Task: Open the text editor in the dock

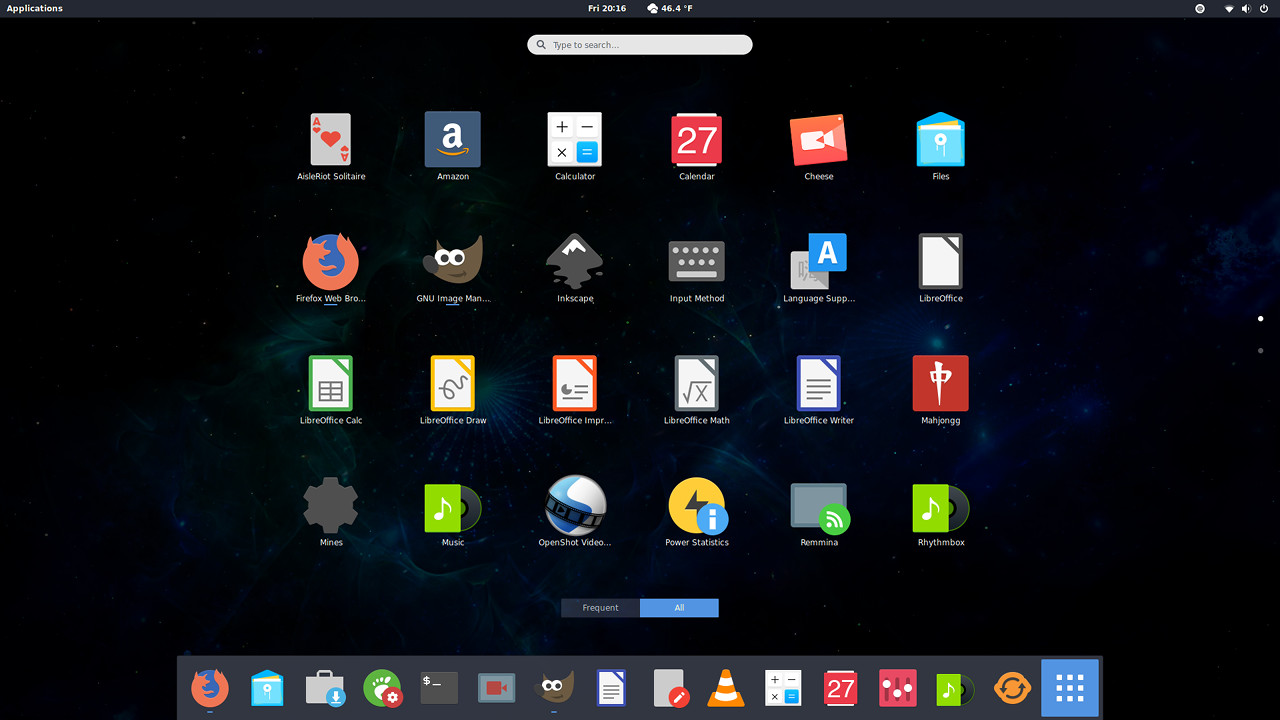Action: (669, 688)
